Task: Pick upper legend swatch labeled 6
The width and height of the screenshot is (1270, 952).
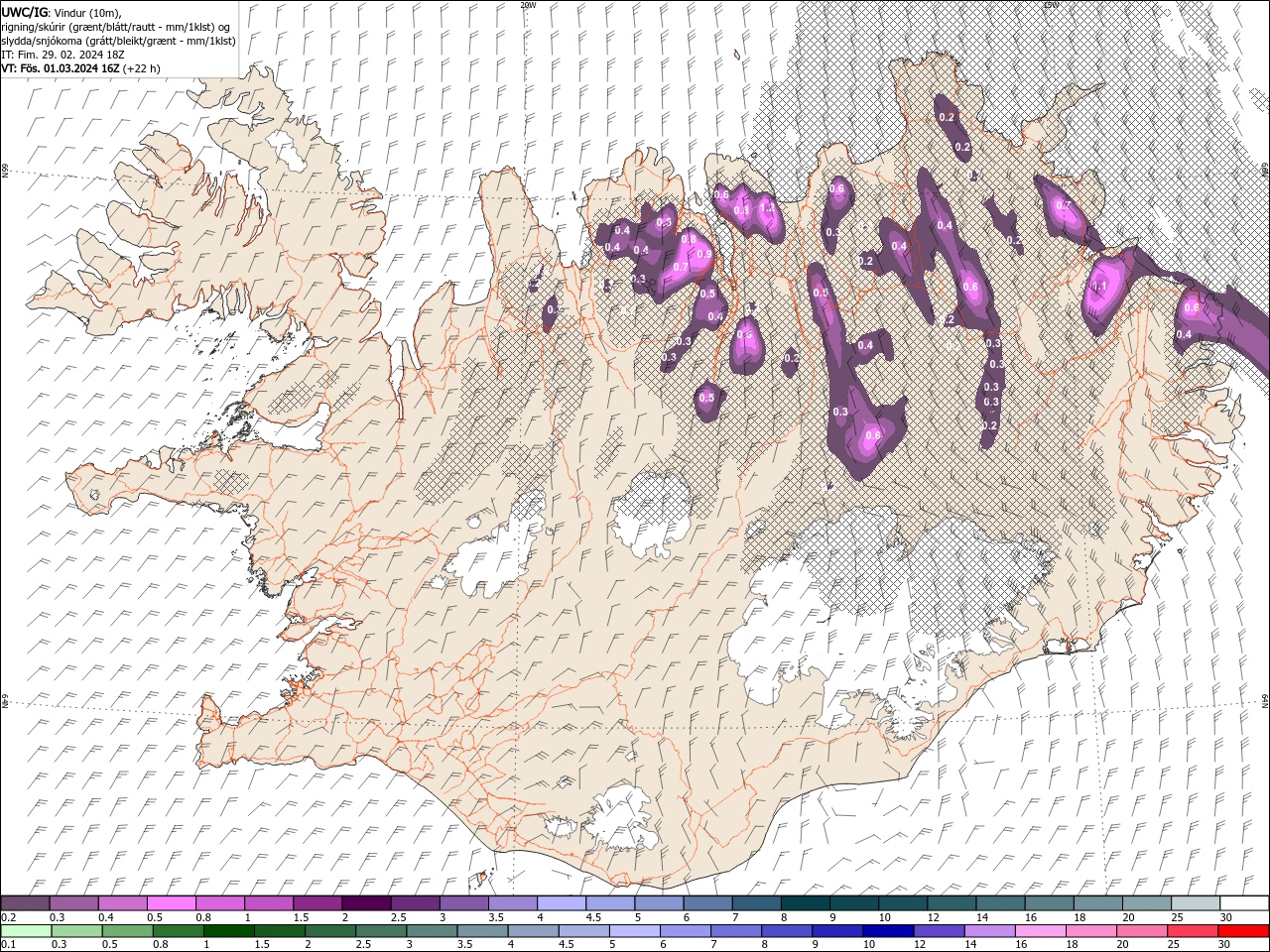Action: point(708,903)
